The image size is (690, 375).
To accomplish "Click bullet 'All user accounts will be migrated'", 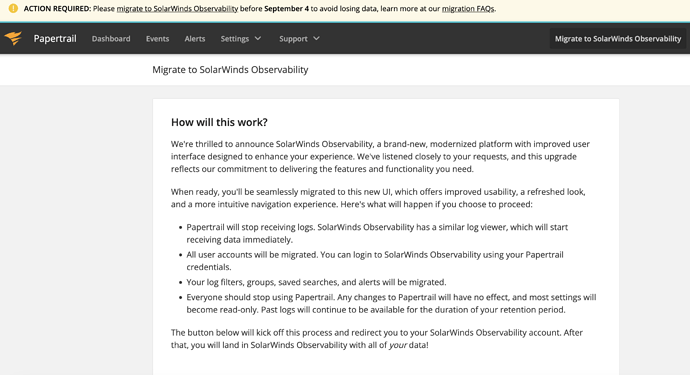I will [x=375, y=261].
